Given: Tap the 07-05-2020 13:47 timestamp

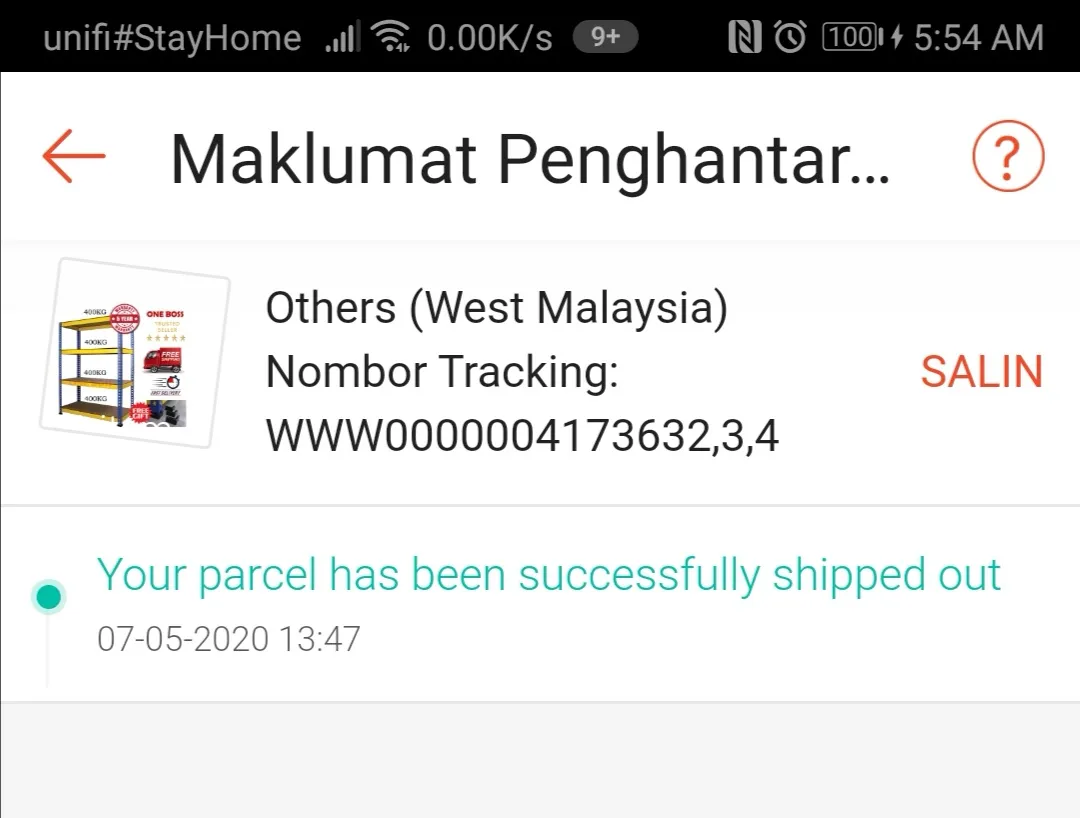Looking at the screenshot, I should 229,639.
